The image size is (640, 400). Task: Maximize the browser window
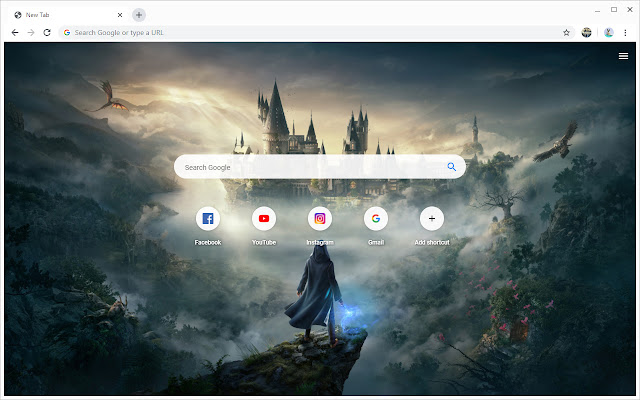[614, 9]
